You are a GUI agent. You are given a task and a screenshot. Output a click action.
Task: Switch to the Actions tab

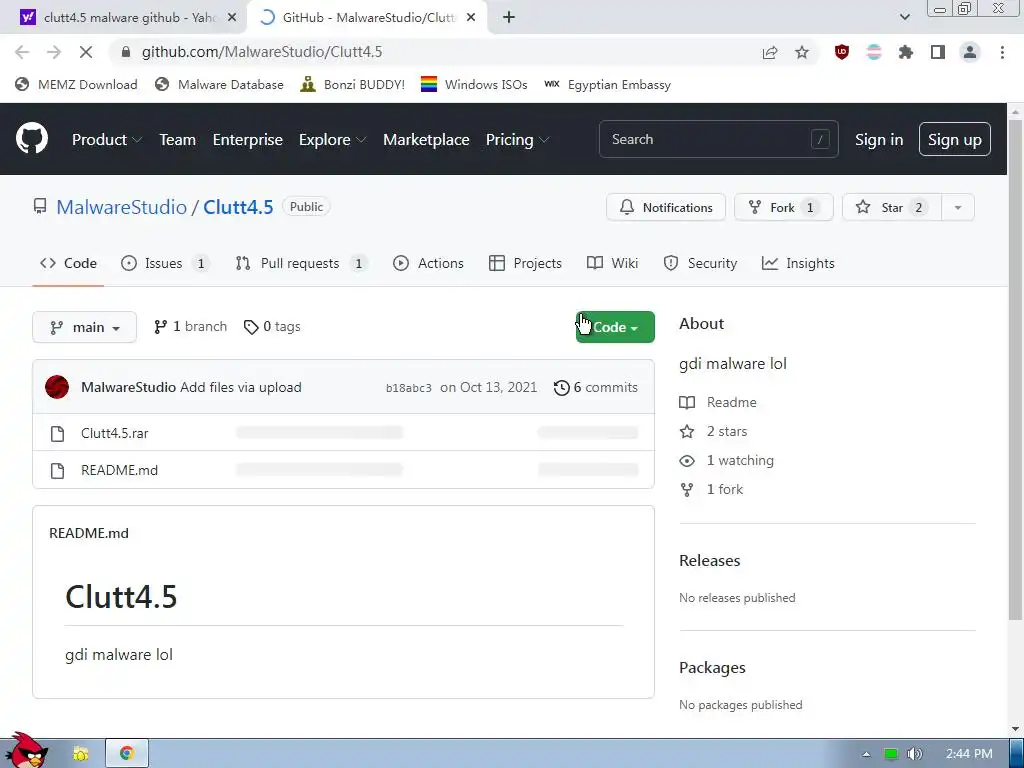[x=428, y=263]
